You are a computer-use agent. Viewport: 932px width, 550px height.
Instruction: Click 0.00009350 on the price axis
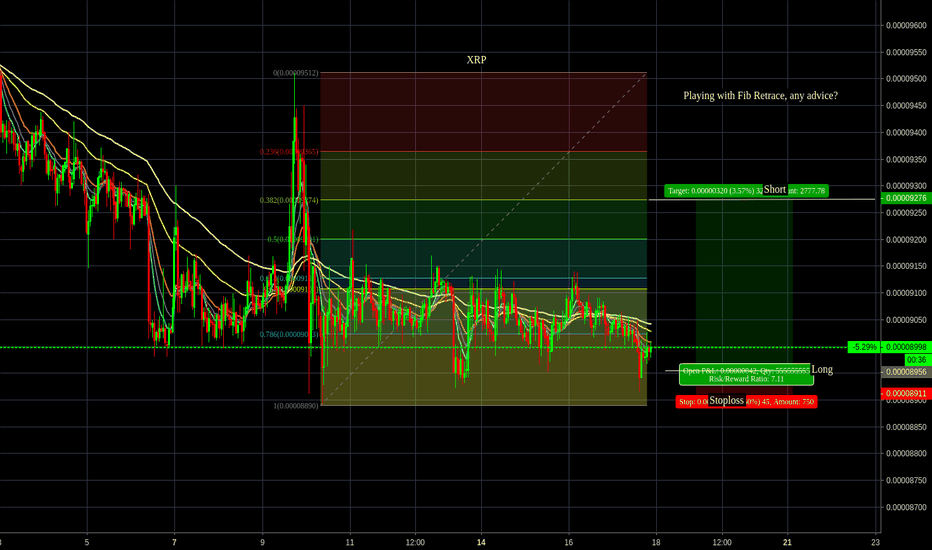[x=906, y=159]
